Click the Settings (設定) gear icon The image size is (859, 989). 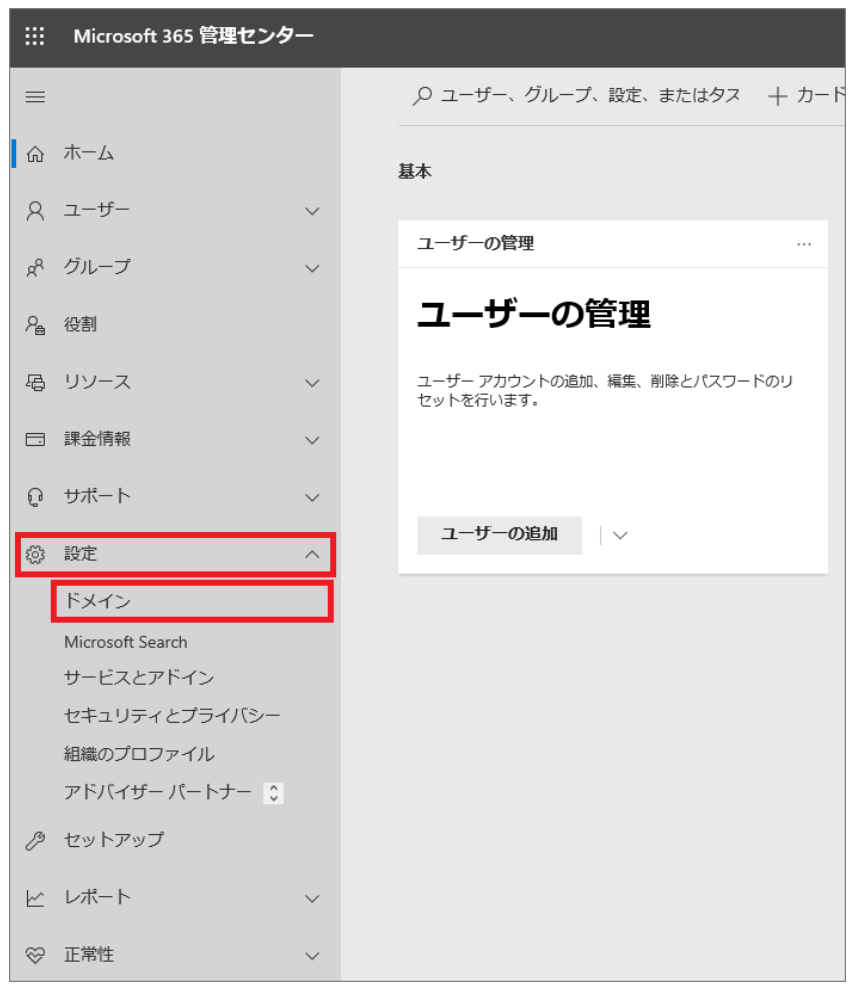35,554
